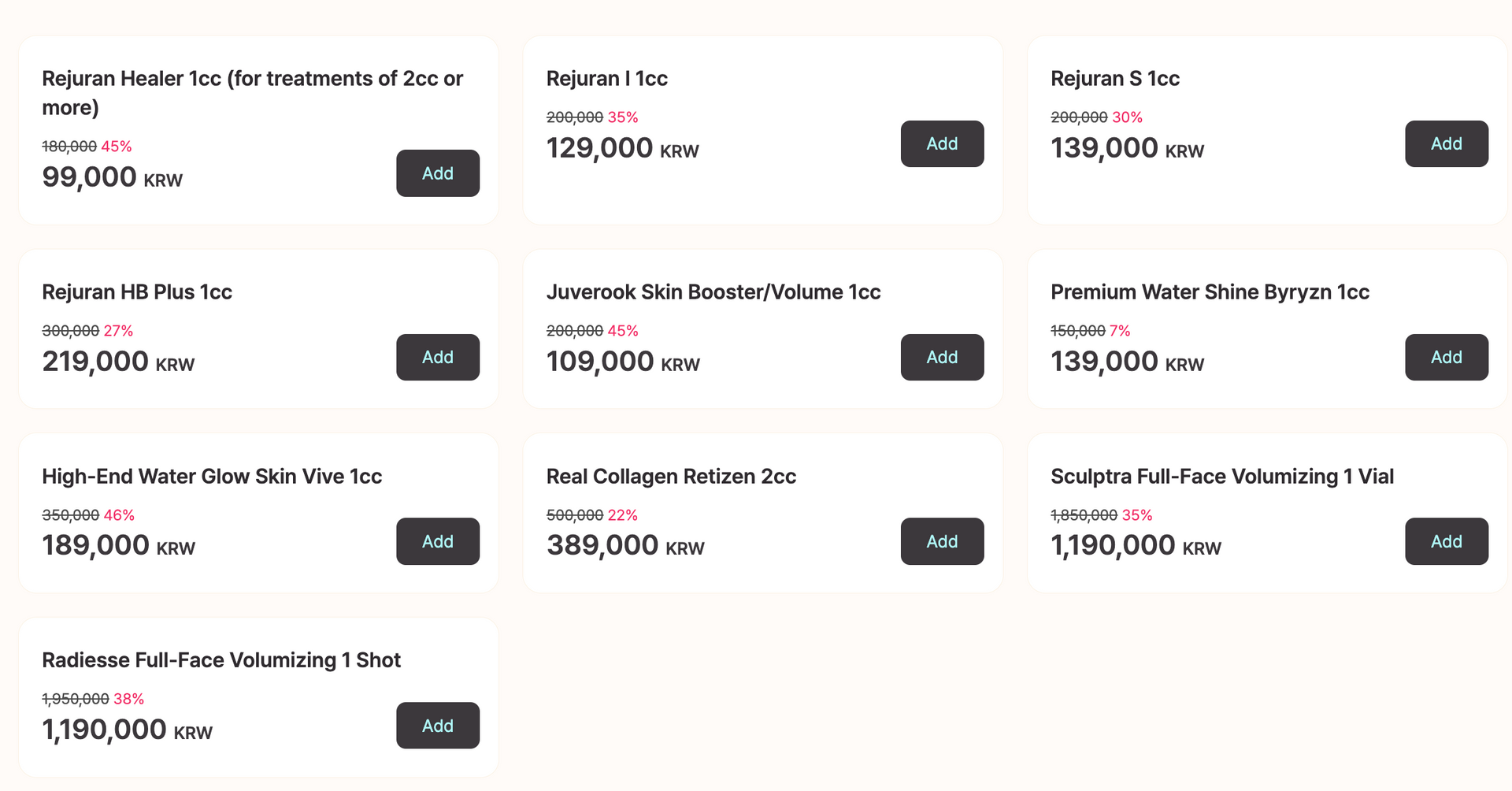Screen dimensions: 1512x791
Task: Add Rejuran Healer 1cc to cart
Action: coord(437,173)
